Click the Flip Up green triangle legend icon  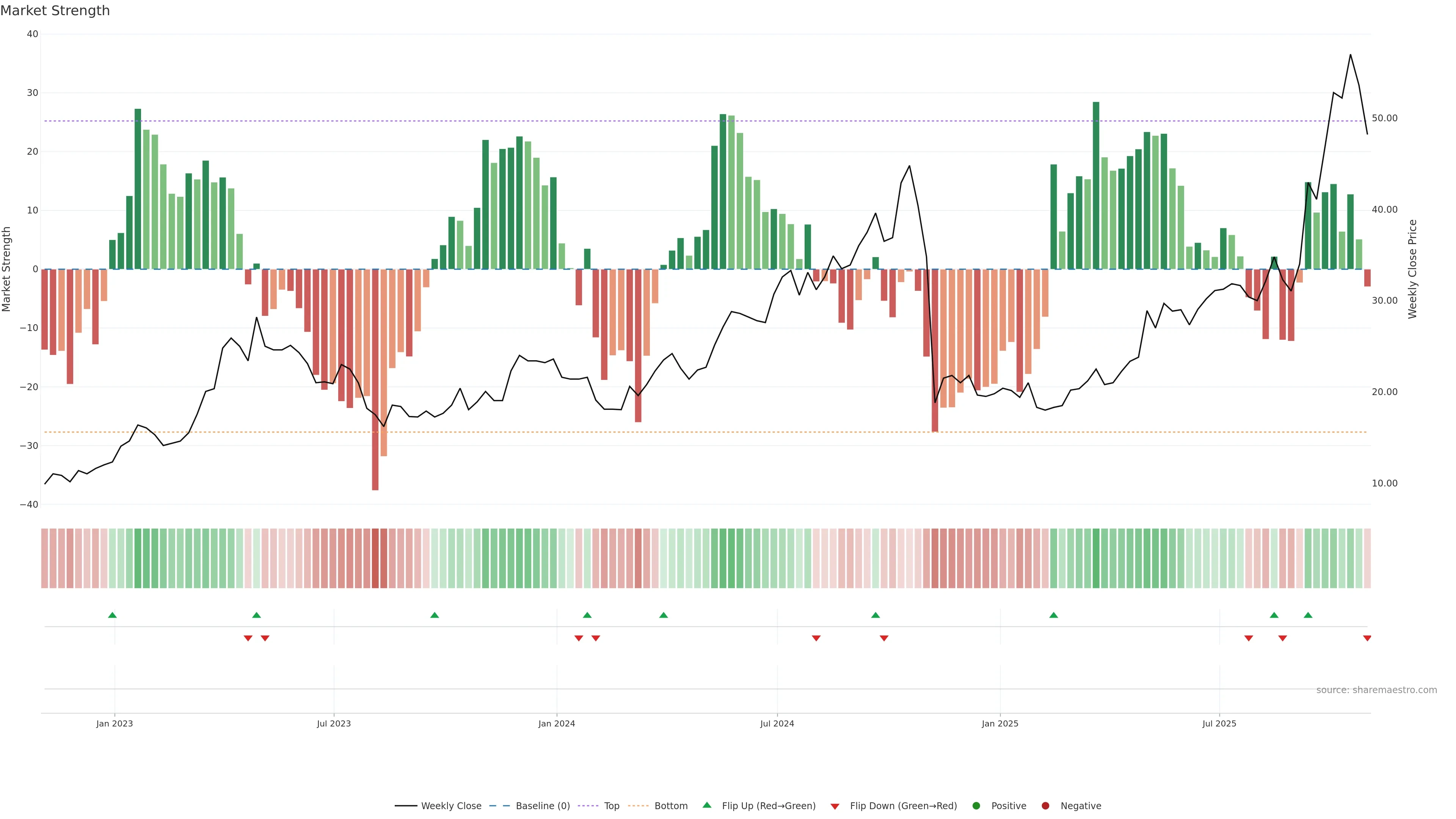pos(706,805)
